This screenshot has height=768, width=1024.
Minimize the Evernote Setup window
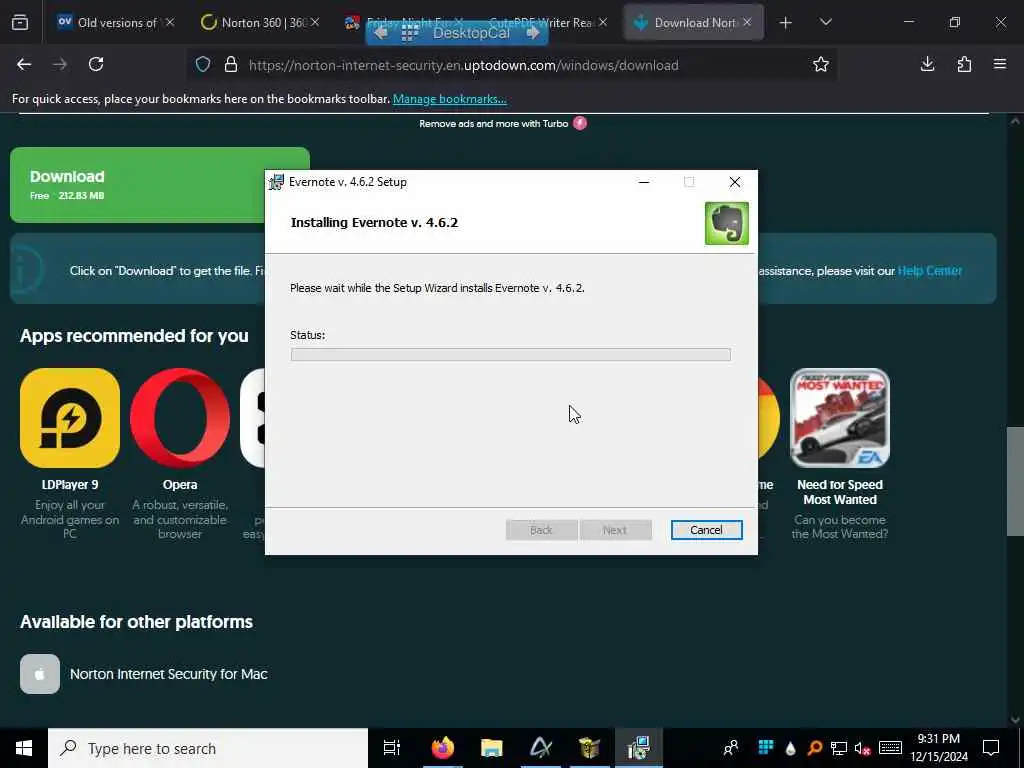(643, 182)
